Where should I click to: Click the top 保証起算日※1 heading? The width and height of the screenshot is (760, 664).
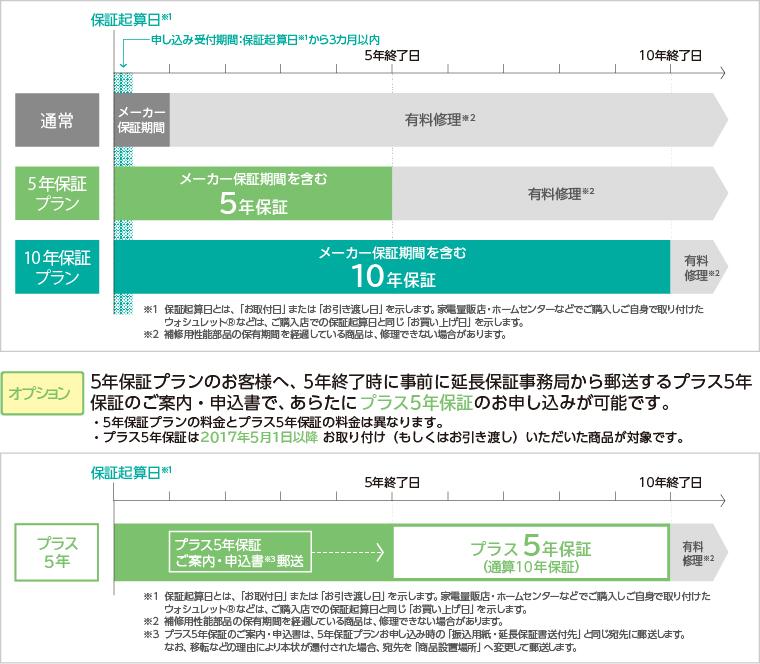pyautogui.click(x=131, y=19)
